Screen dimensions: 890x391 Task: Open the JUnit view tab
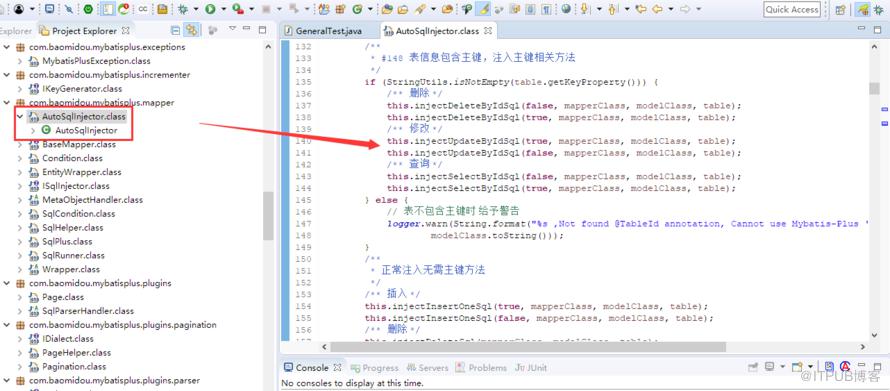[x=531, y=368]
